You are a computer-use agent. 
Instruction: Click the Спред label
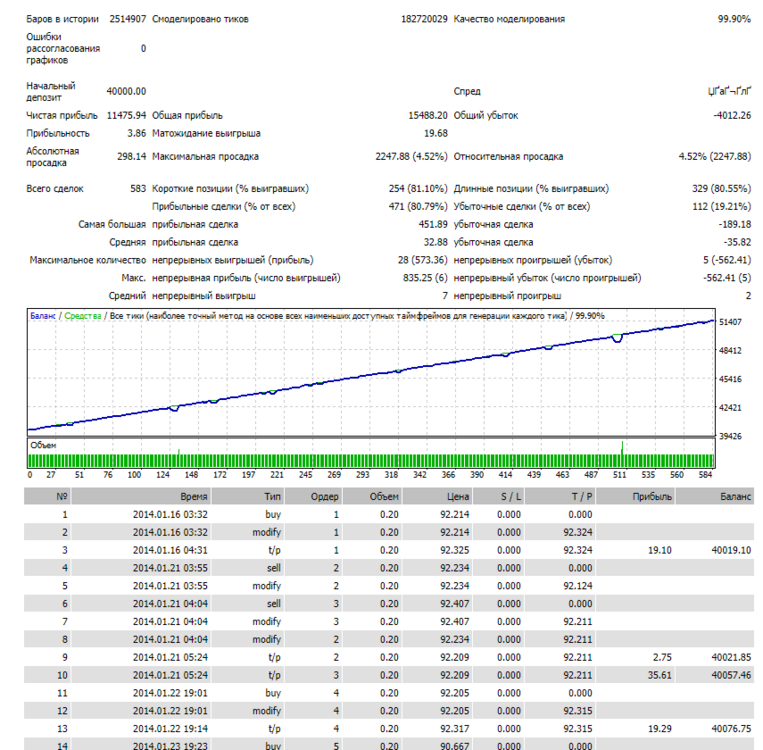(x=467, y=91)
